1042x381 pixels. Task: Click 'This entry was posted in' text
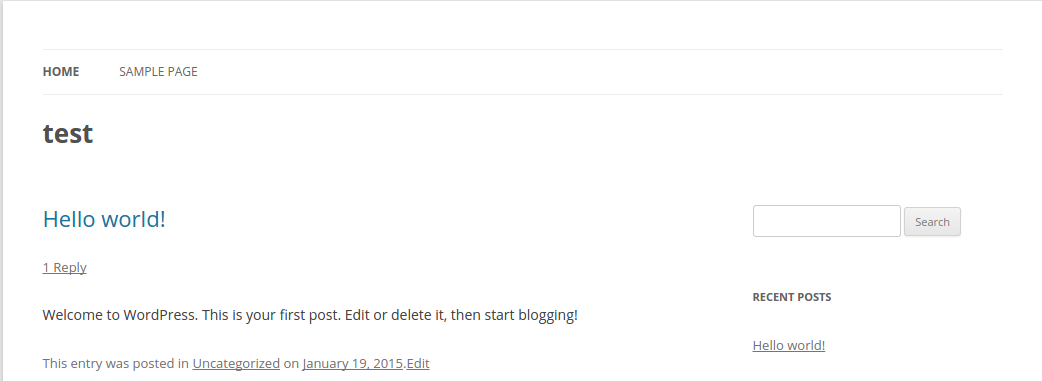pos(116,364)
